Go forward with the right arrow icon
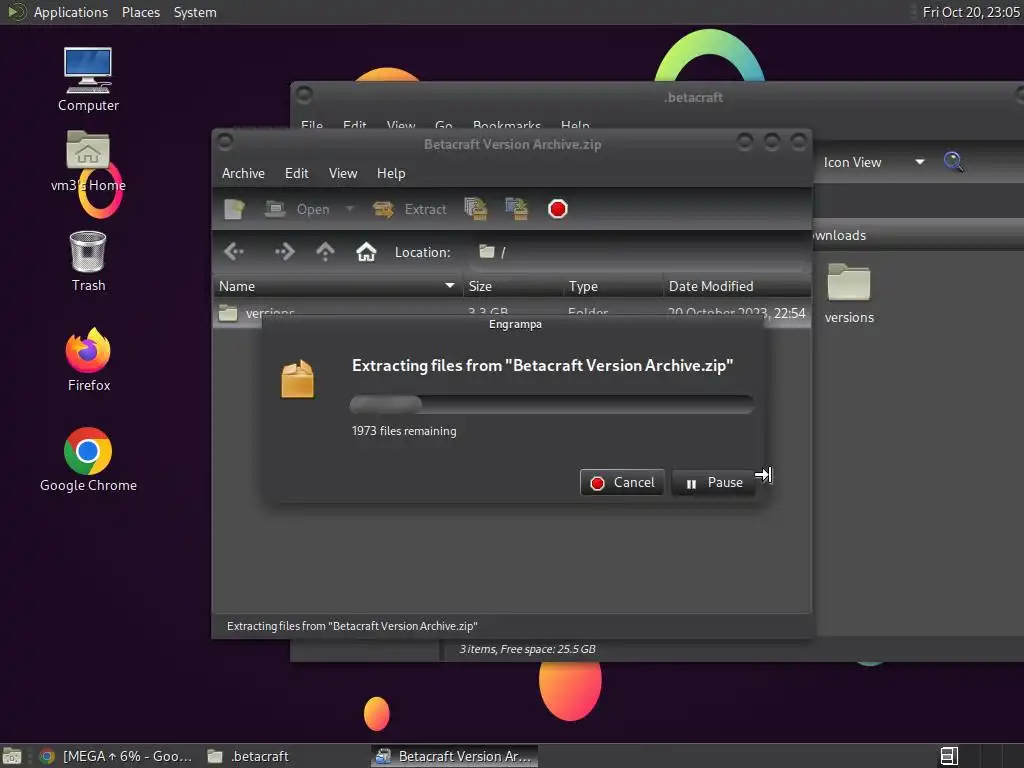1024x768 pixels. 284,251
